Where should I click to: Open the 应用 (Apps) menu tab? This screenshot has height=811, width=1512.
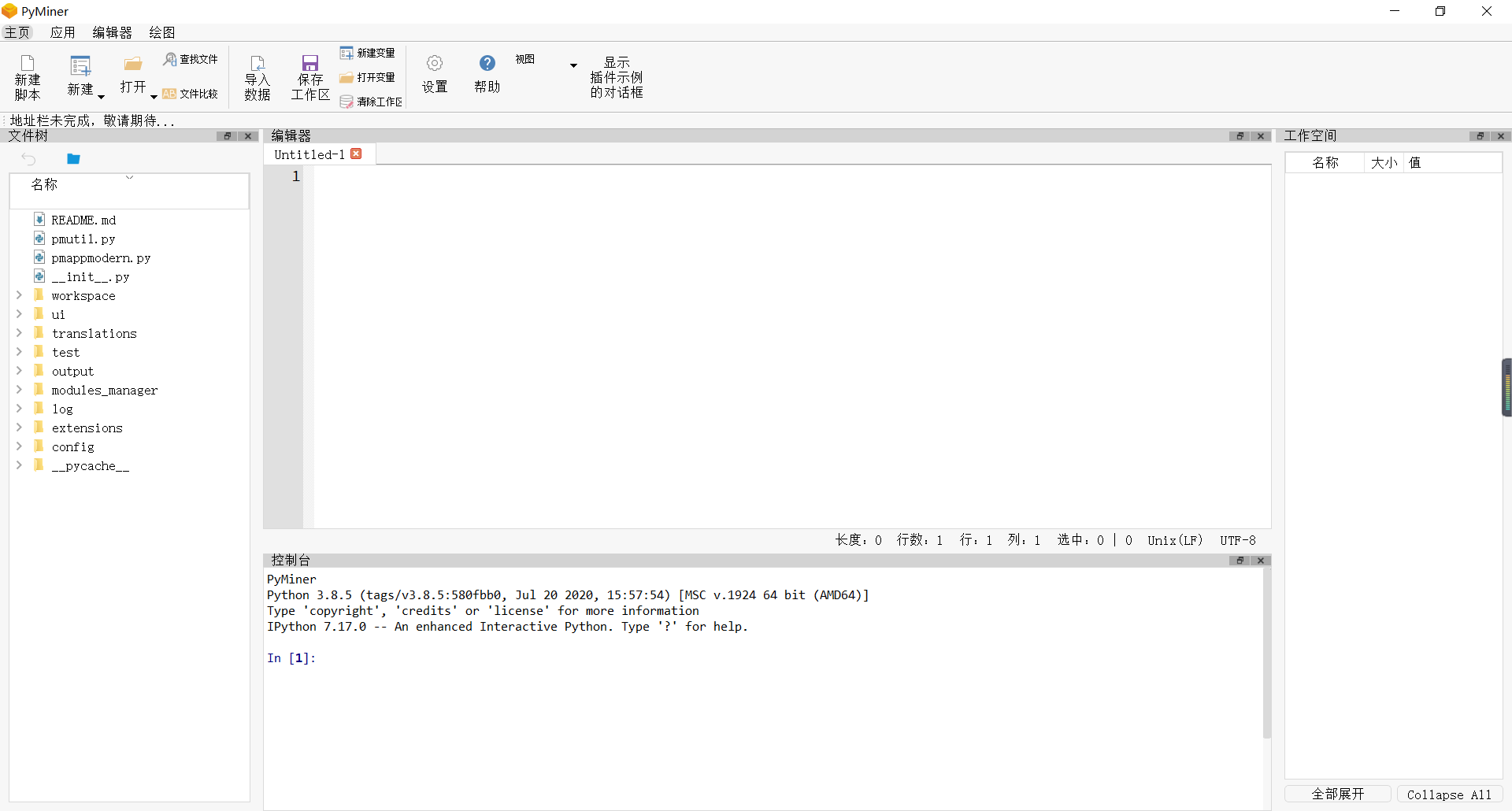[x=63, y=32]
